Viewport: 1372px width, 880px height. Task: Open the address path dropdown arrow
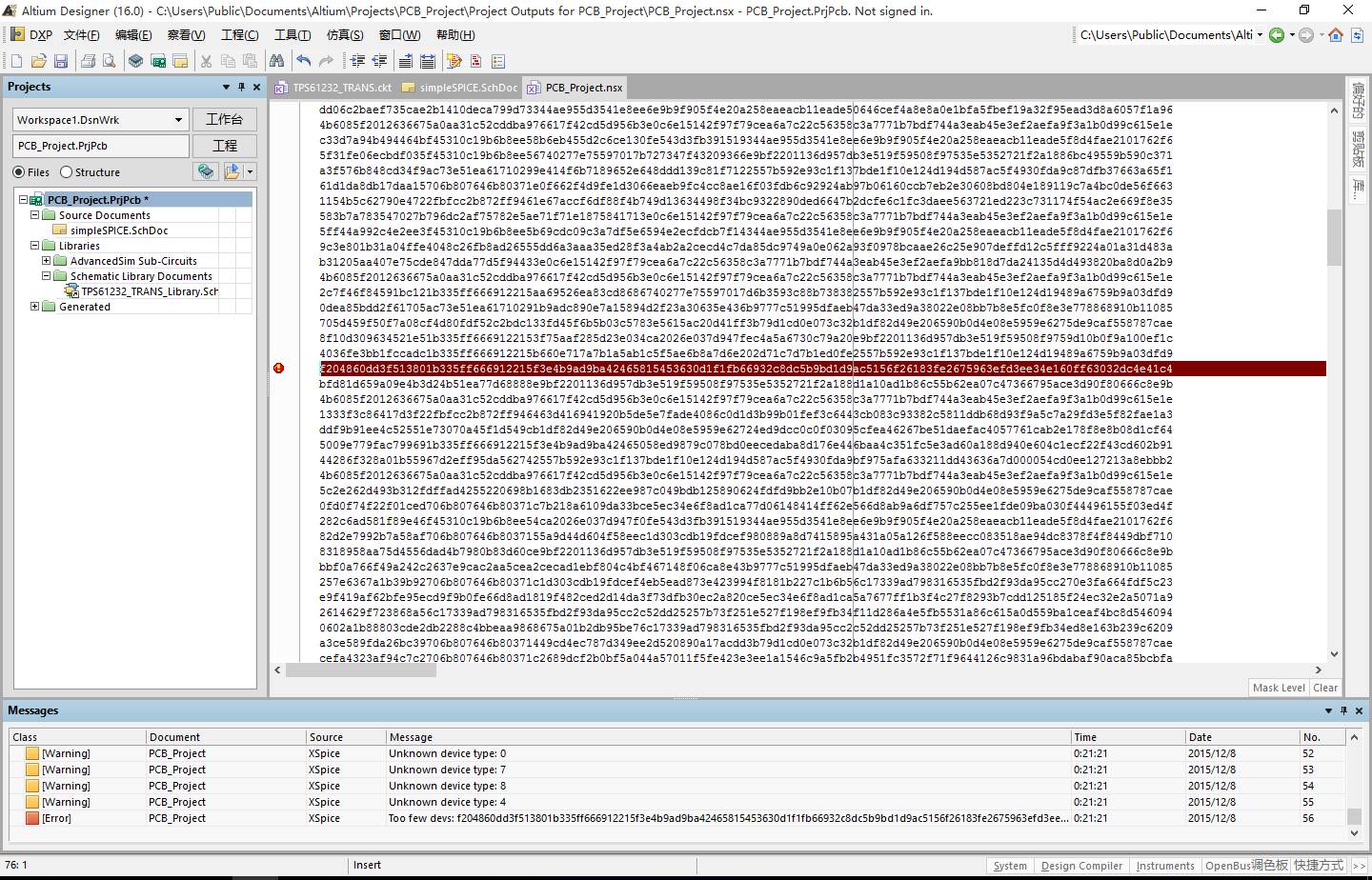[1260, 35]
